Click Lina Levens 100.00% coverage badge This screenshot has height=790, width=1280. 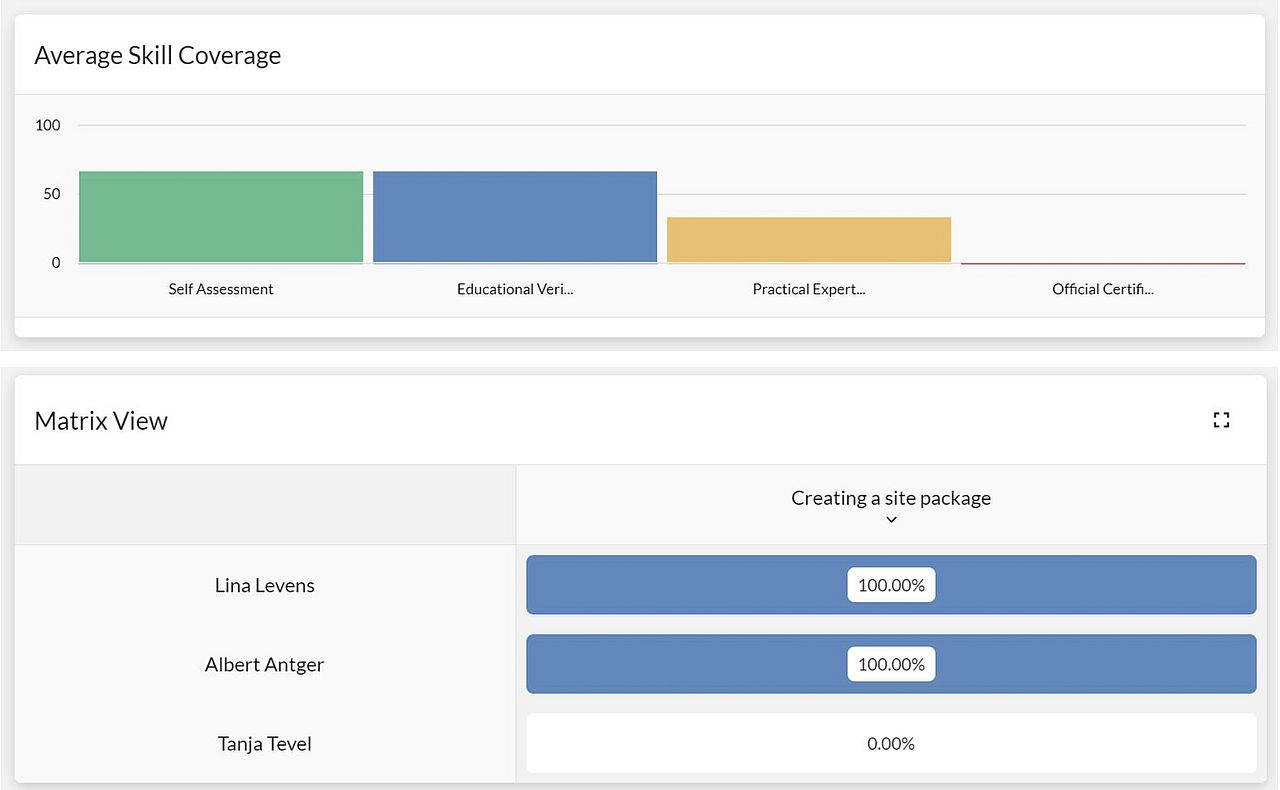[x=891, y=585]
